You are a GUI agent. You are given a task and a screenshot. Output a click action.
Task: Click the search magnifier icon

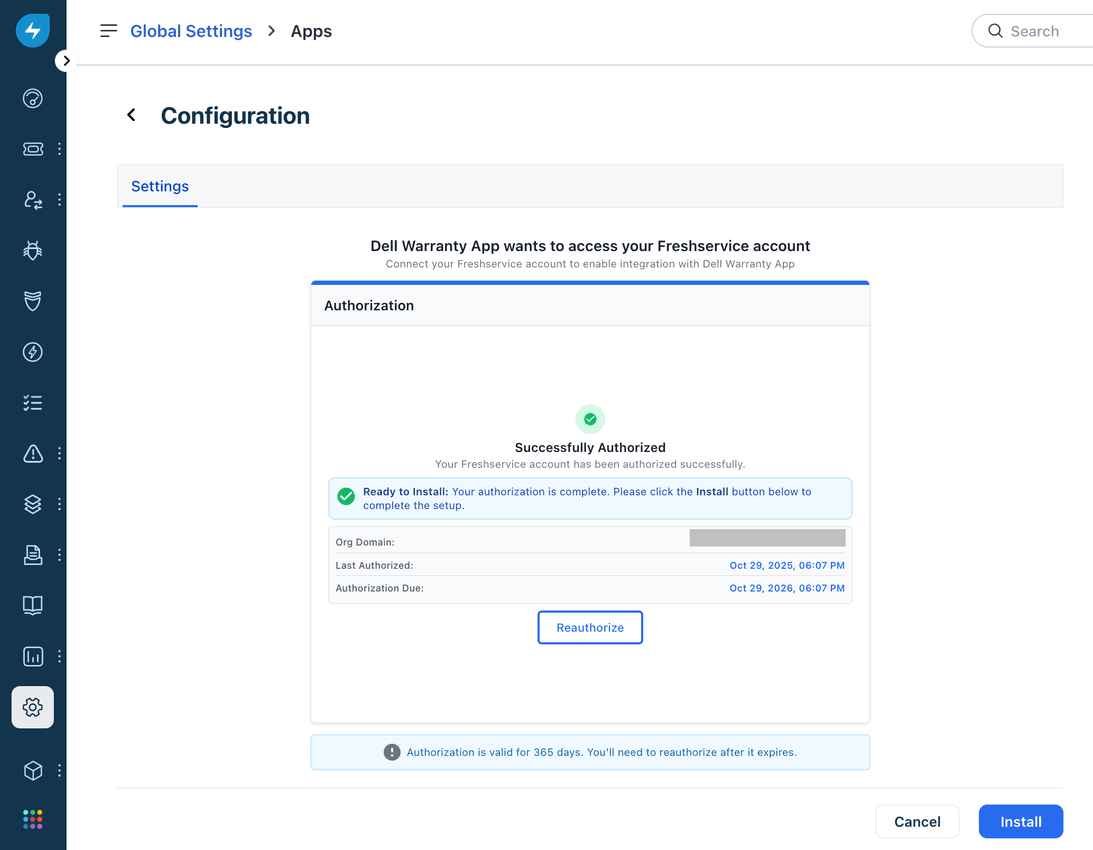point(995,31)
